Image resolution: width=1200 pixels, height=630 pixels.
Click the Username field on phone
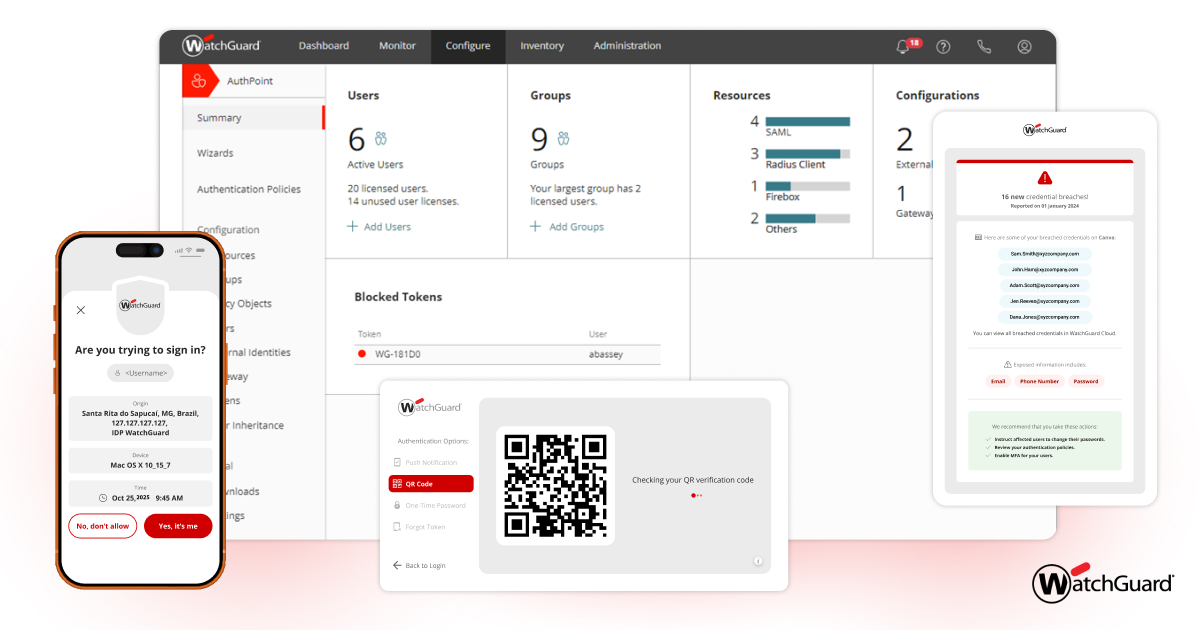(140, 373)
